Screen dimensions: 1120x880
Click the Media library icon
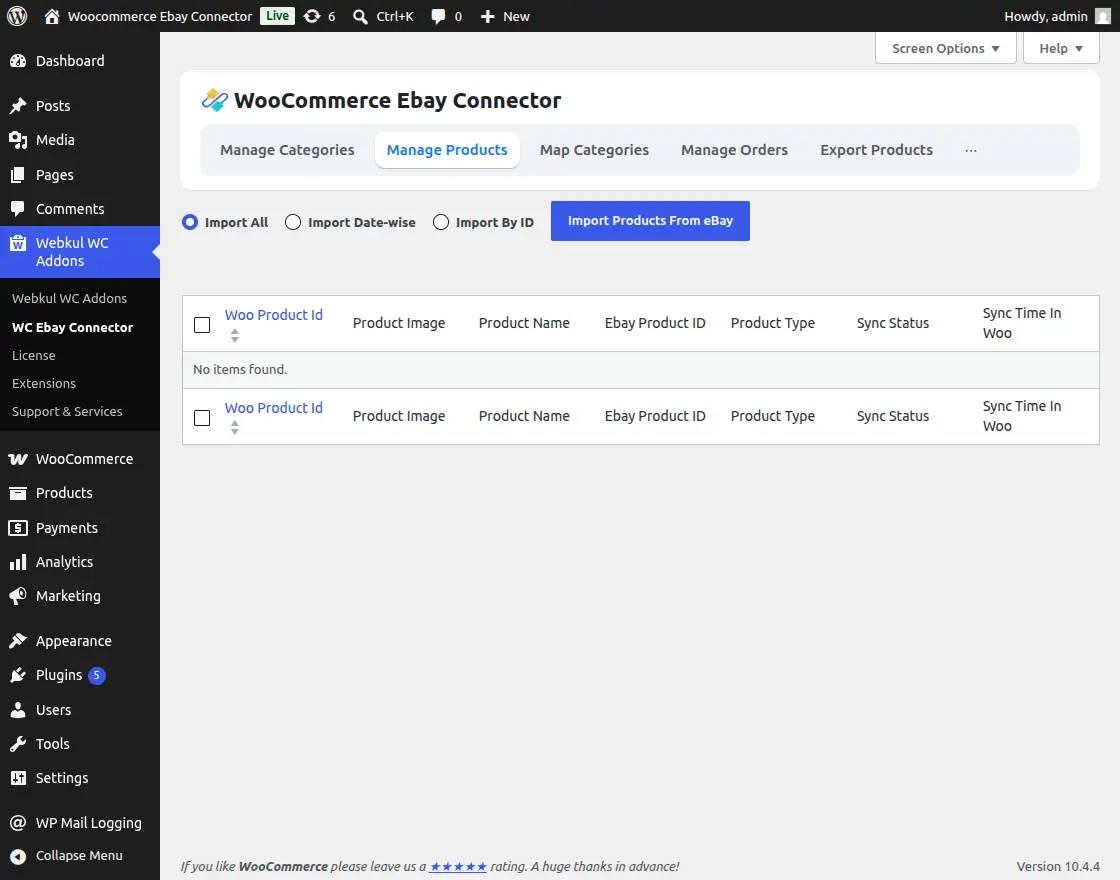pos(18,140)
